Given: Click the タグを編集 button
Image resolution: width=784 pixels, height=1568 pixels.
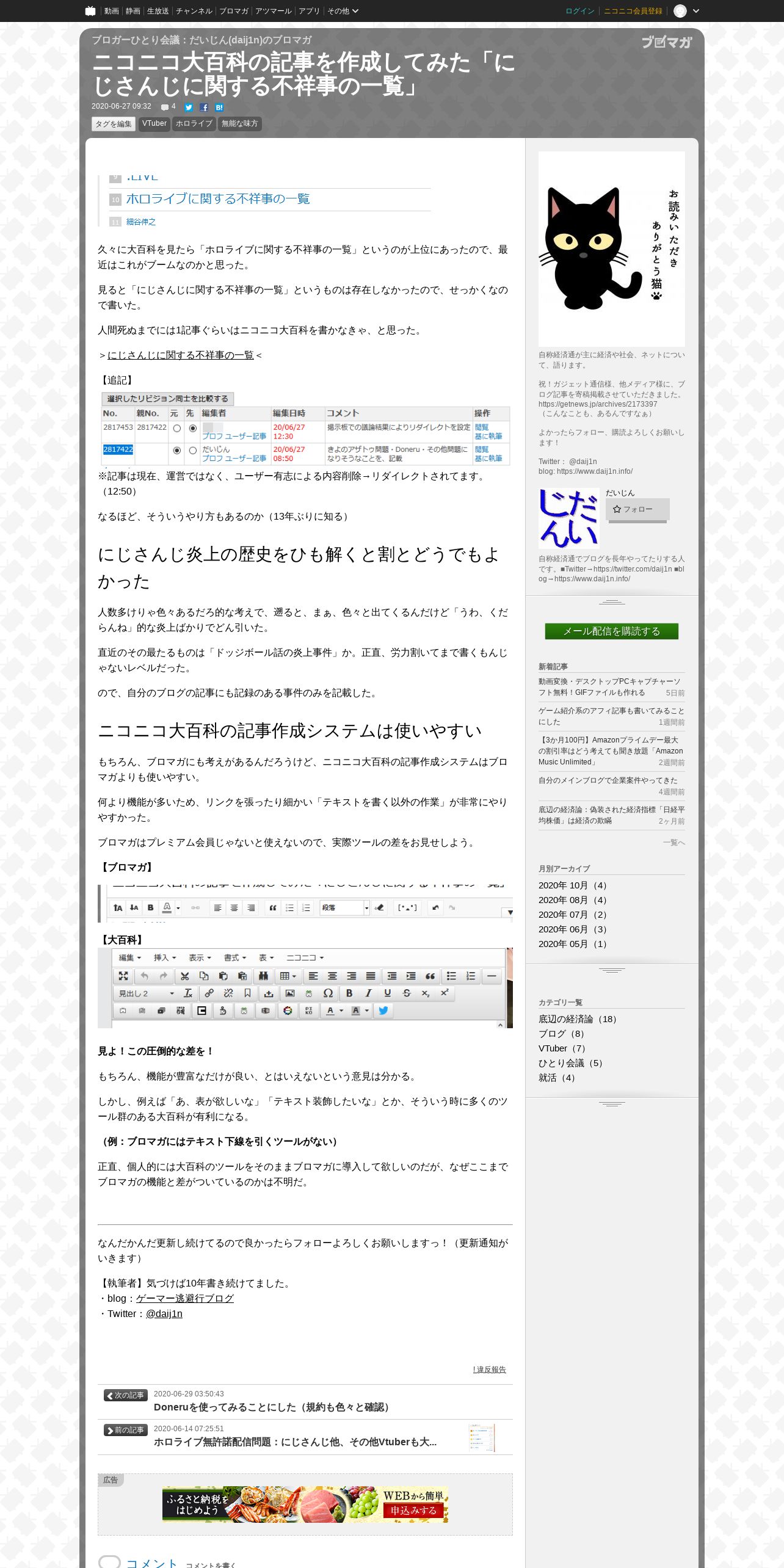Looking at the screenshot, I should pos(113,124).
